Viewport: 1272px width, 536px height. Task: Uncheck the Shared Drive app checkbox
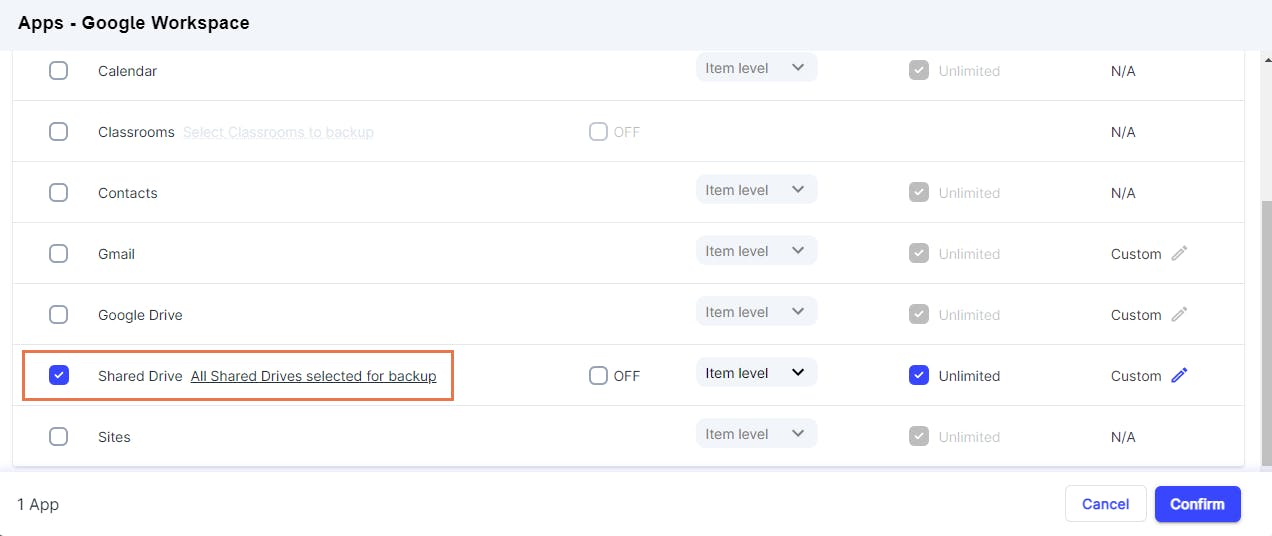coord(59,376)
